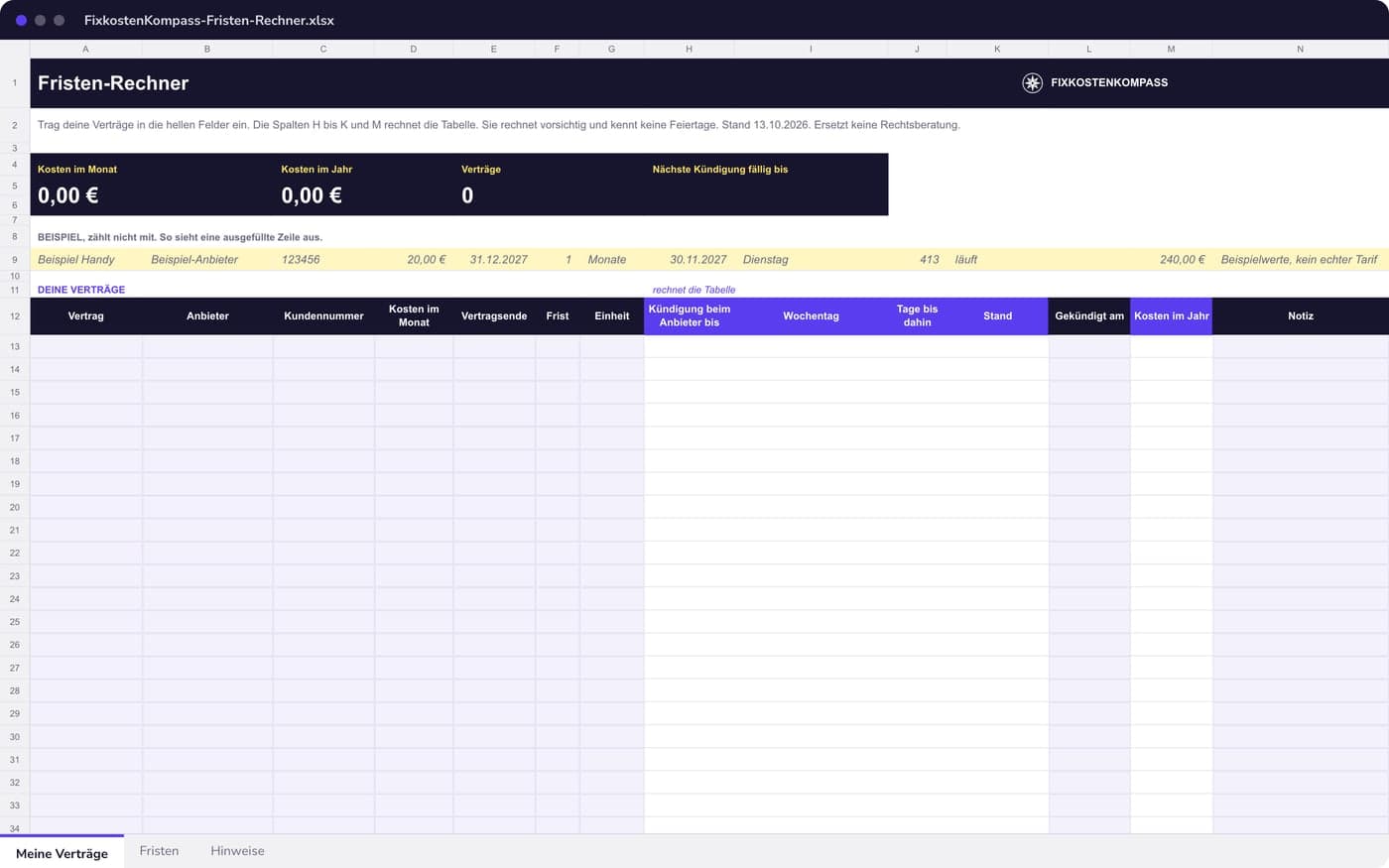The image size is (1389, 868).
Task: Click the Anbieter column header cell
Action: pyautogui.click(x=207, y=316)
